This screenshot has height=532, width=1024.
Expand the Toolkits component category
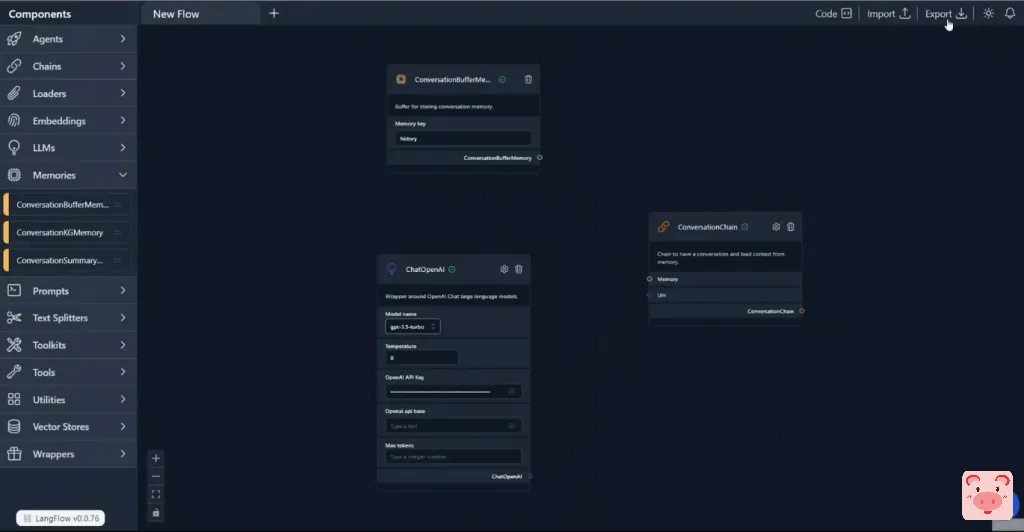[x=68, y=345]
